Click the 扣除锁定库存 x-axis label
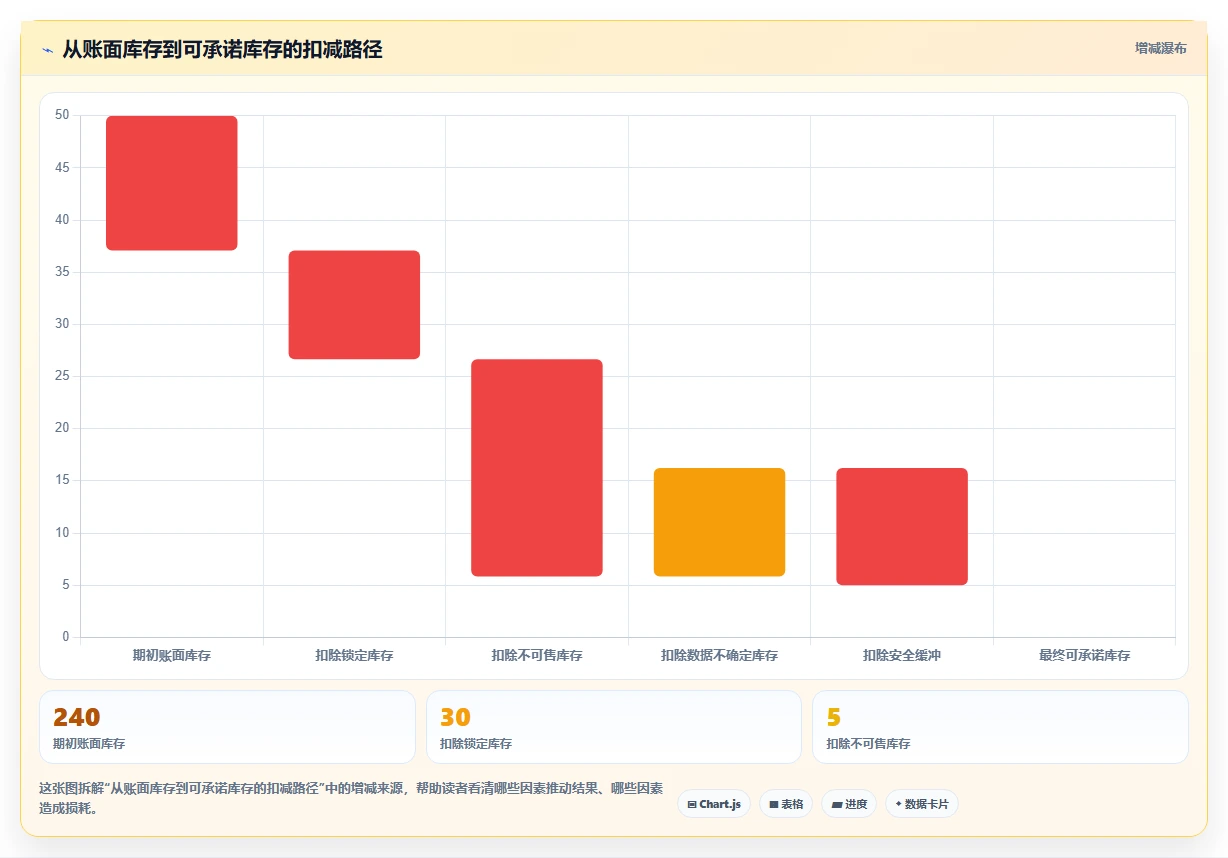Viewport: 1228px width, 858px height. (354, 656)
